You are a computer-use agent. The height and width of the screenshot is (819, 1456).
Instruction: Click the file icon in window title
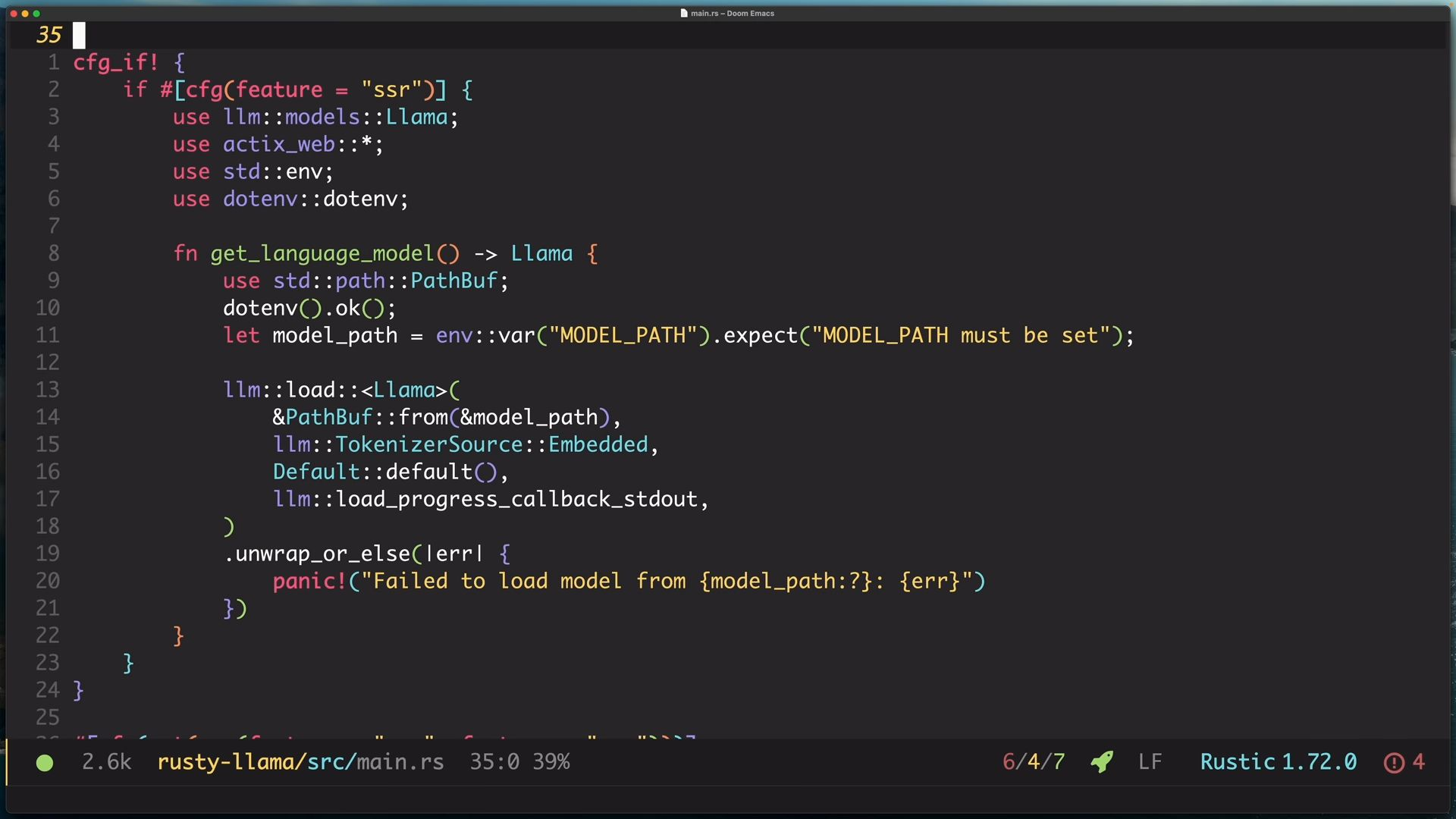684,13
